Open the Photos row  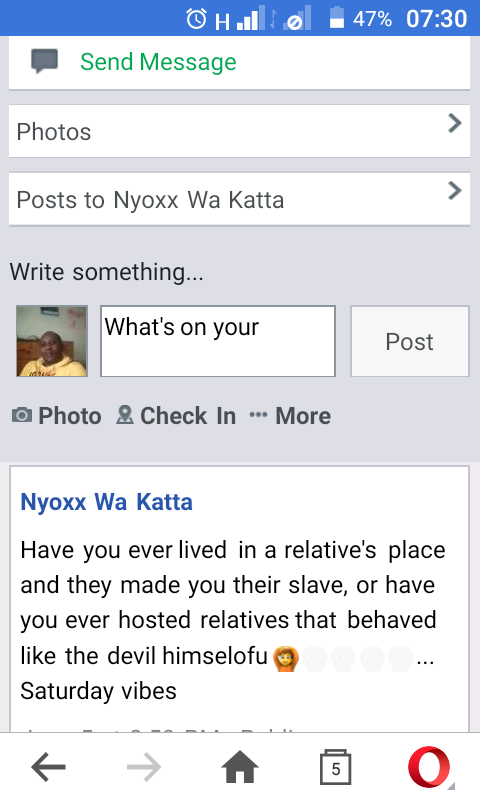point(239,131)
